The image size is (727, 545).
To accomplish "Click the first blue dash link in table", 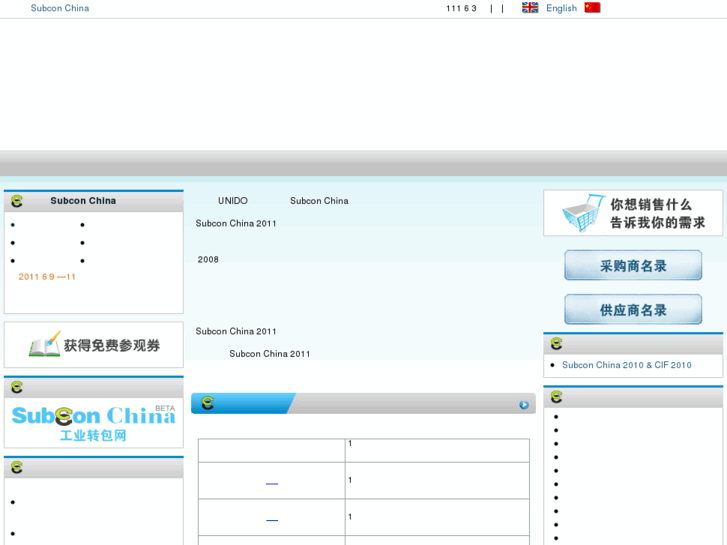I will coord(272,484).
